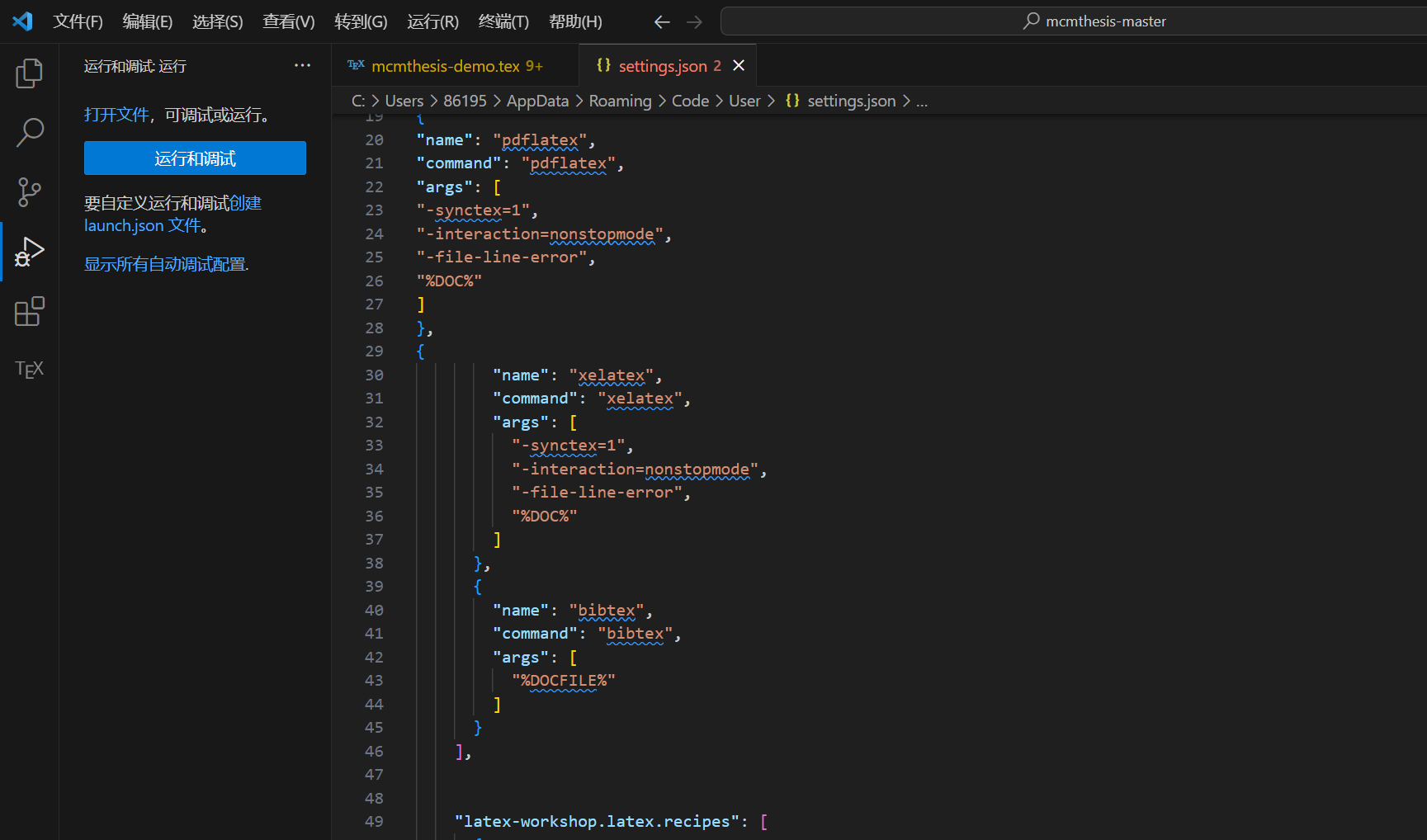Screen dimensions: 1427x840
Task: Click the TeX icon on mcmthesis-demo.tex tab
Action: 356,65
